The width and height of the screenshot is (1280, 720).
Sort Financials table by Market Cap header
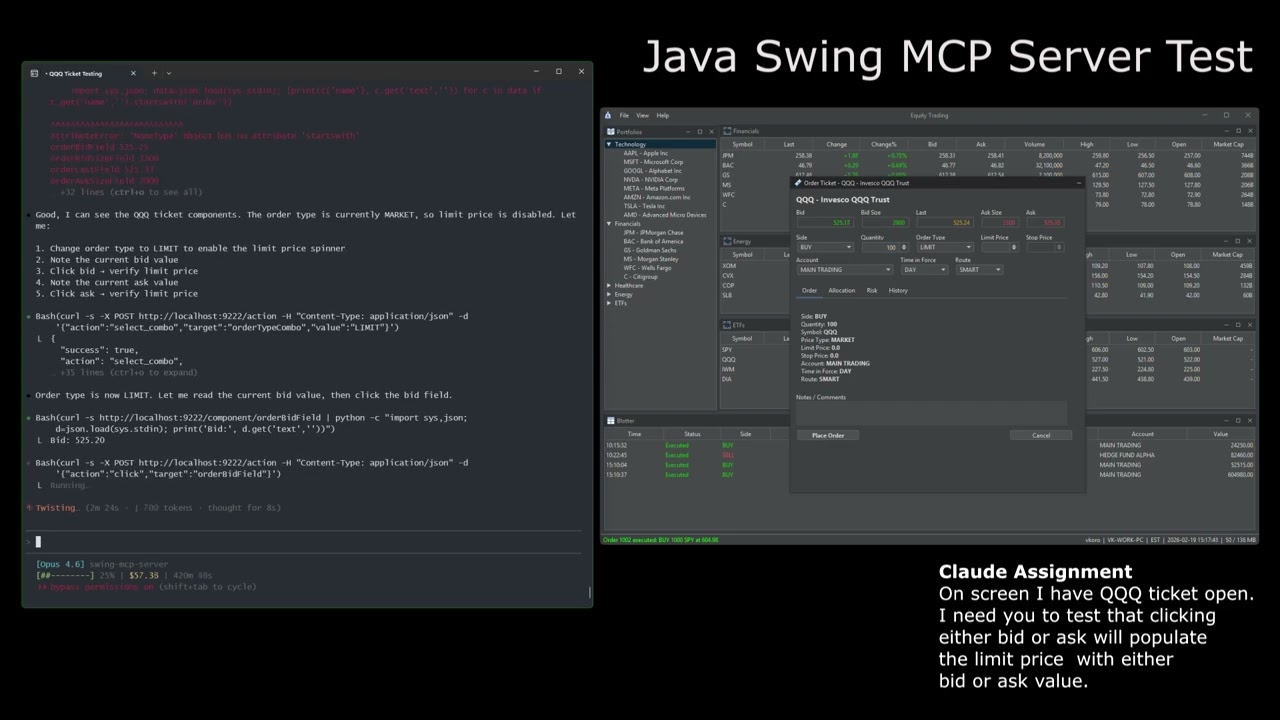(1228, 144)
